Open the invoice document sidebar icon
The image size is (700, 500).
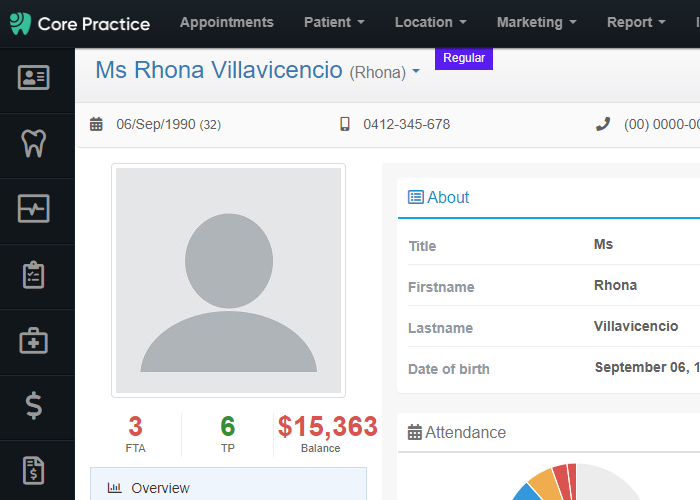[33, 471]
